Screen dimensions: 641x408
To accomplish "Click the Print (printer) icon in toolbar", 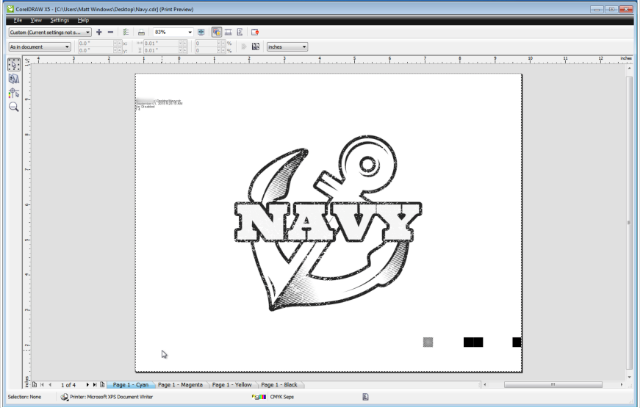I will (141, 32).
